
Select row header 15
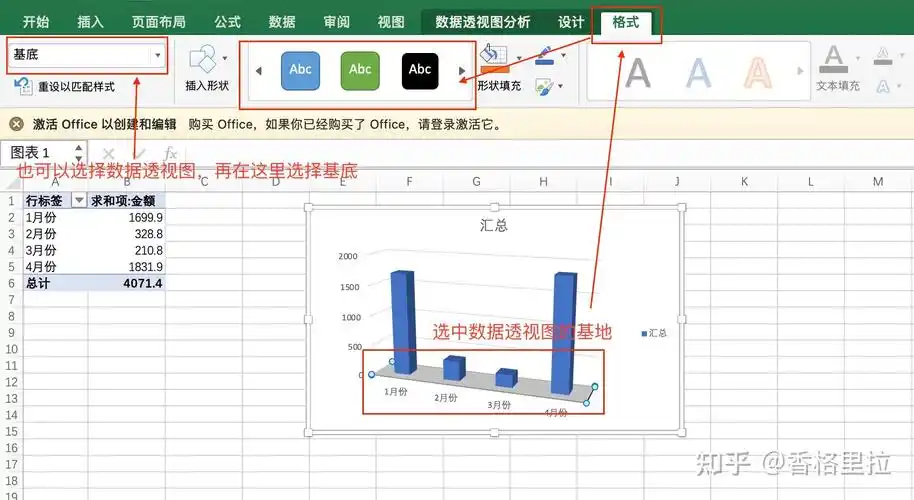click(11, 432)
